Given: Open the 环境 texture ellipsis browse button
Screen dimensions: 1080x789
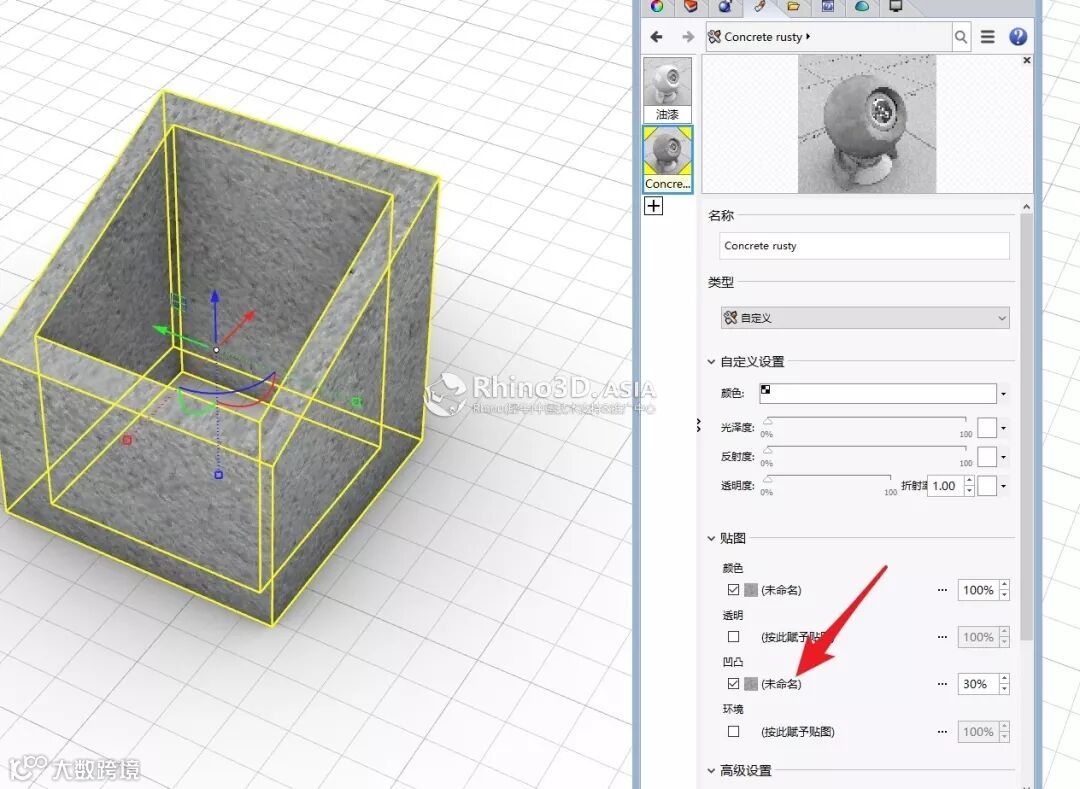Looking at the screenshot, I should tap(942, 731).
